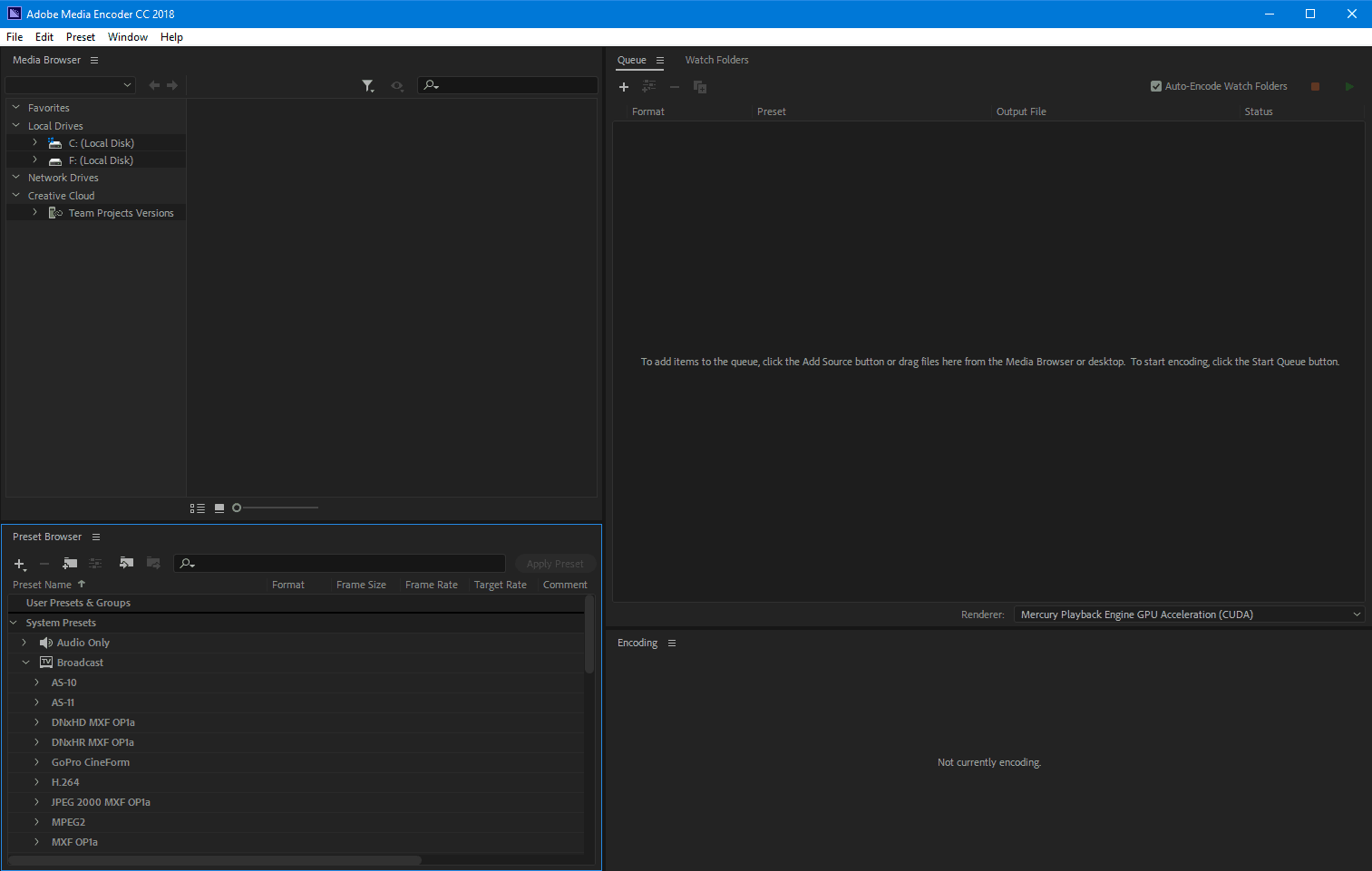The height and width of the screenshot is (871, 1372).
Task: Collapse the Broadcast preset group
Action: [x=25, y=663]
